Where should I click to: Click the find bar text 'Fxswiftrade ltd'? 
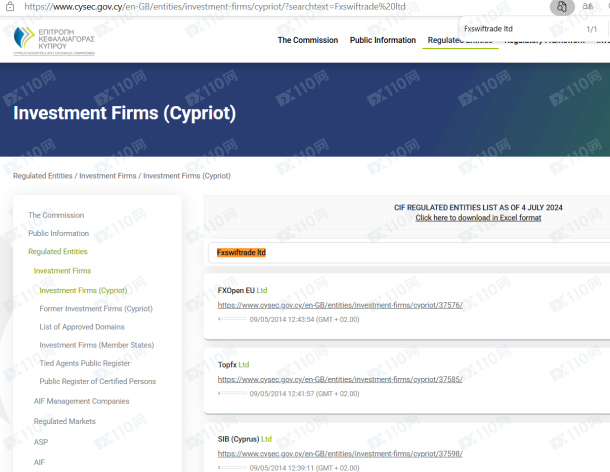tap(488, 29)
